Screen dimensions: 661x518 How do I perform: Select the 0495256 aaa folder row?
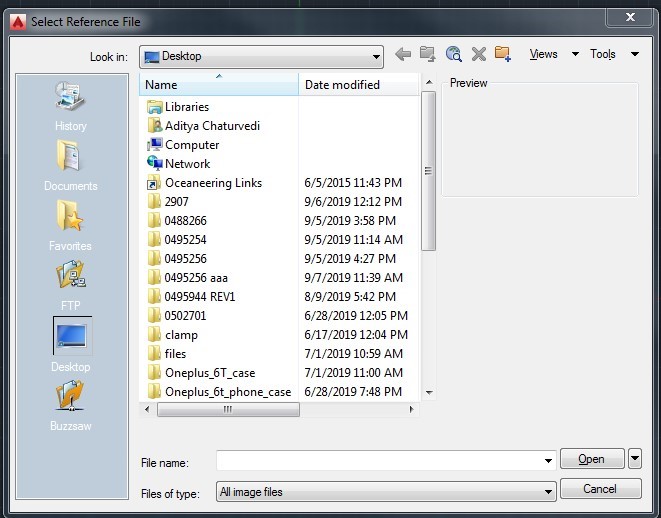tap(278, 278)
